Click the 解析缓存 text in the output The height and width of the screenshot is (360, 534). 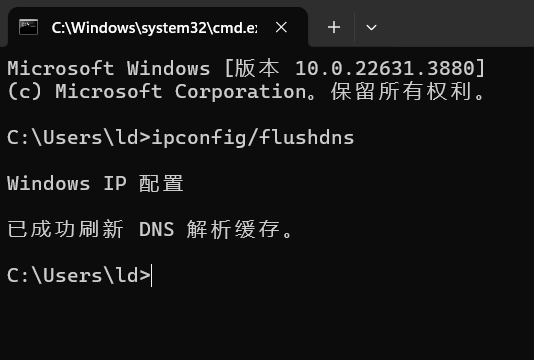[233, 229]
